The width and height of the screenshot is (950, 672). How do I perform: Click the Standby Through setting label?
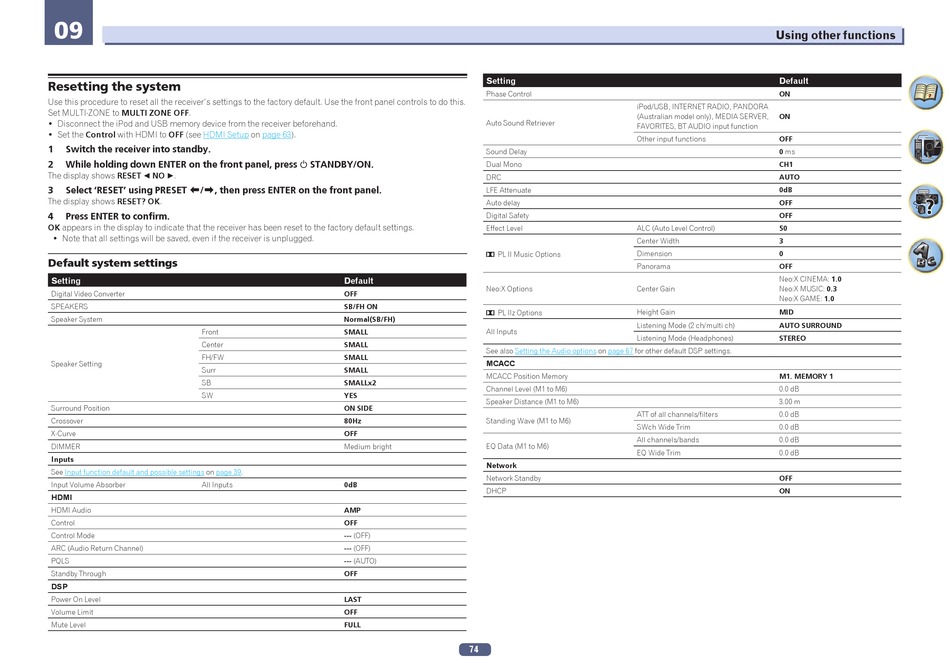78,574
